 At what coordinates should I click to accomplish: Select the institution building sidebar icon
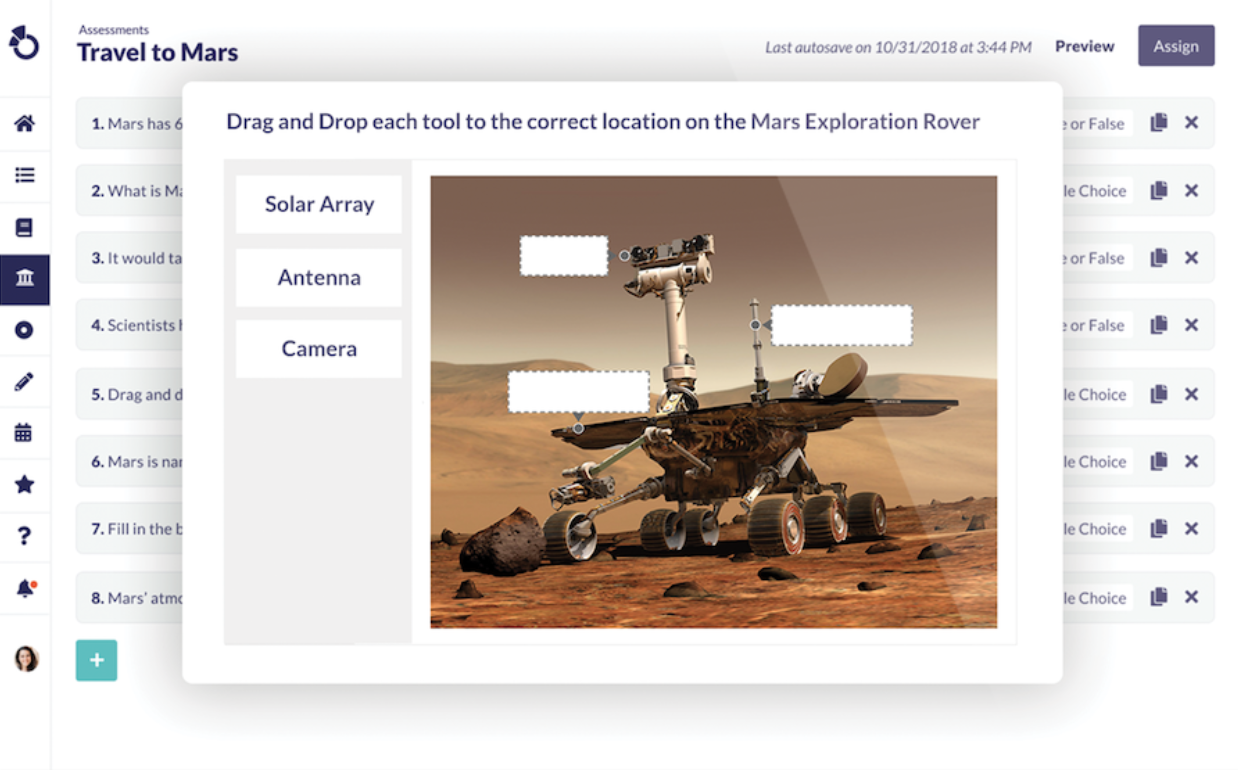click(x=24, y=279)
